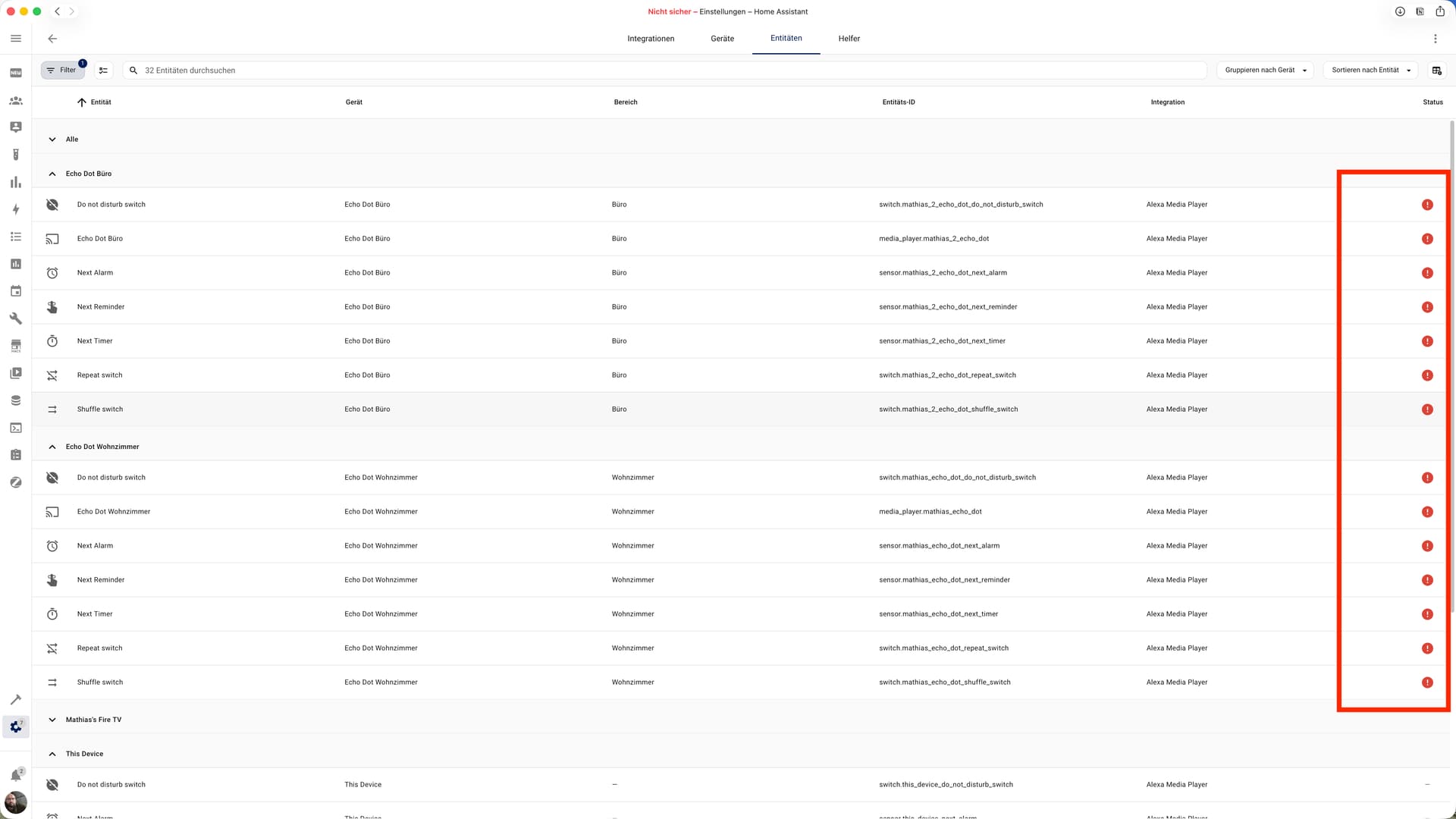The width and height of the screenshot is (1456, 819).
Task: Open Gruppieren nach Gerät dropdown
Action: pos(1265,71)
